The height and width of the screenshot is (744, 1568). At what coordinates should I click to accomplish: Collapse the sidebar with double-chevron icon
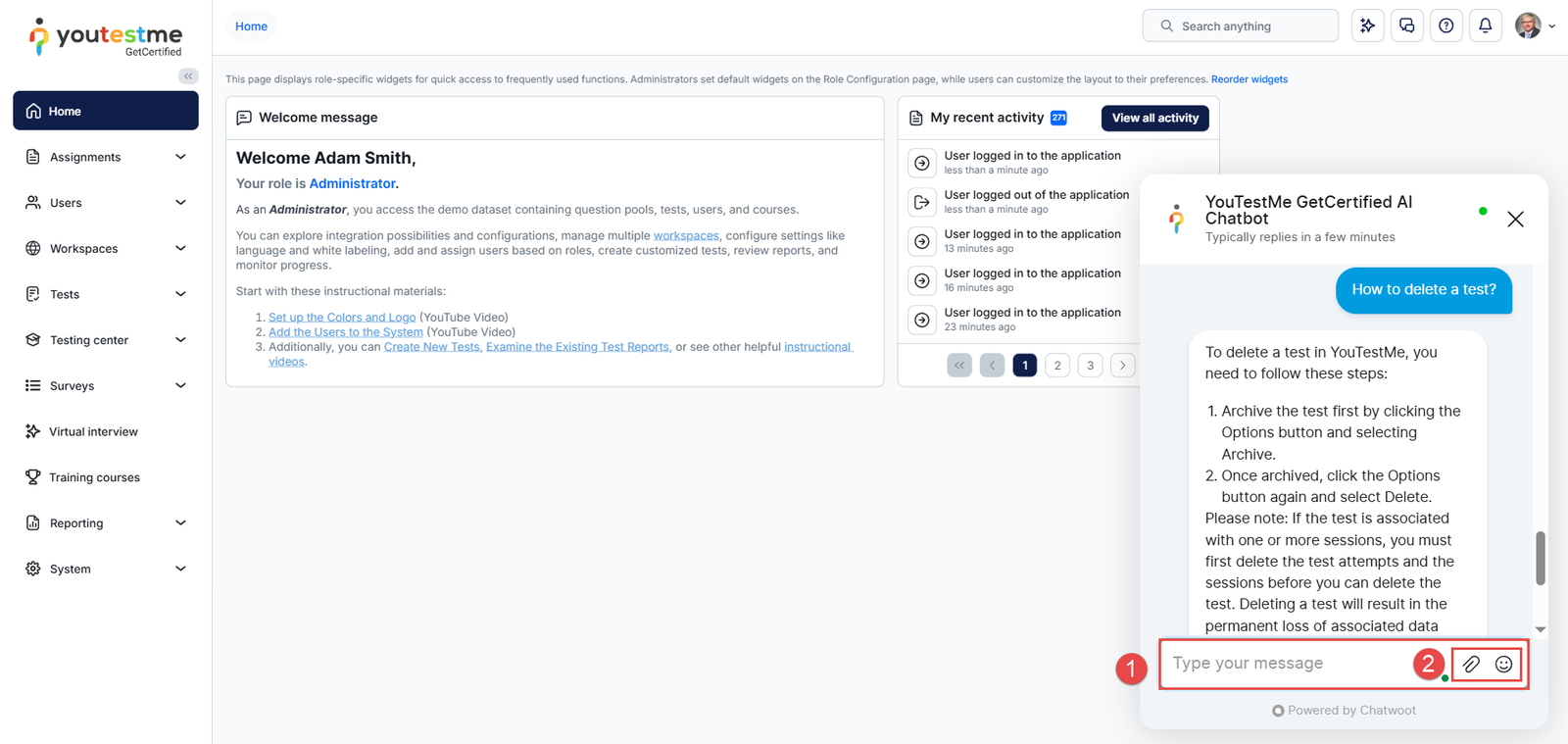[188, 75]
